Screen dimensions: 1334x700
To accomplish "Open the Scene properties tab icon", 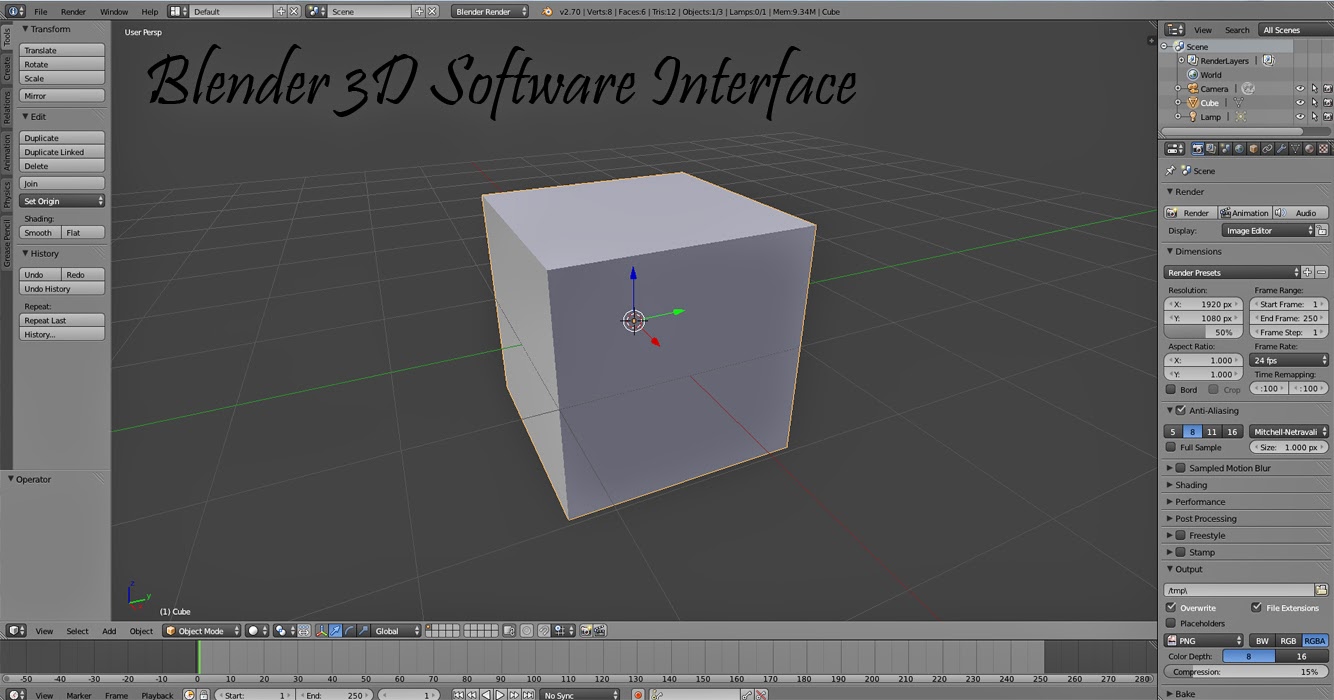I will (1225, 149).
